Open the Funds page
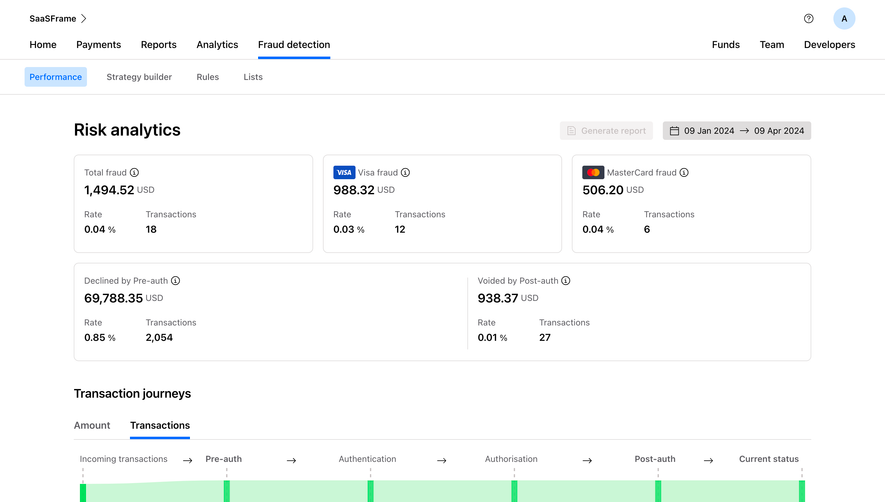885x502 pixels. point(726,45)
